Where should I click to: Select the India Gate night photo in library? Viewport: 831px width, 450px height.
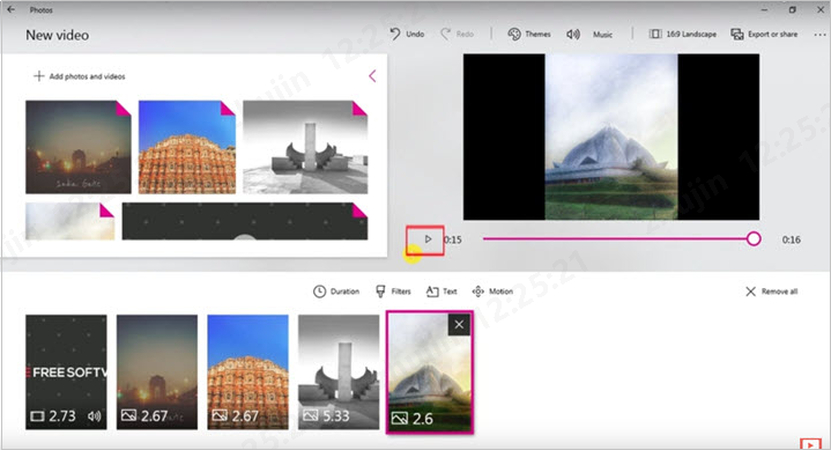[78, 147]
